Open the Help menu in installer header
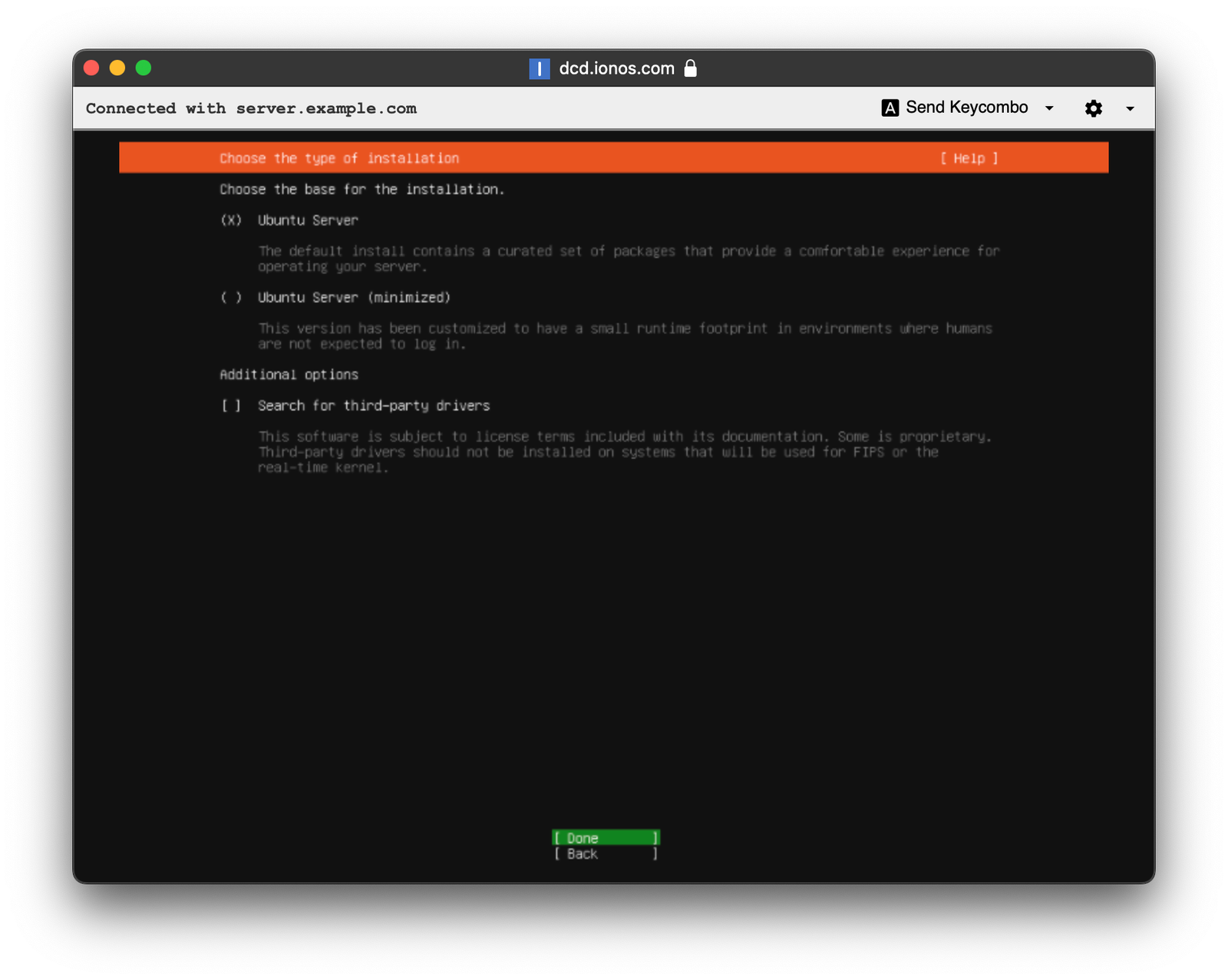The height and width of the screenshot is (980, 1228). point(969,158)
